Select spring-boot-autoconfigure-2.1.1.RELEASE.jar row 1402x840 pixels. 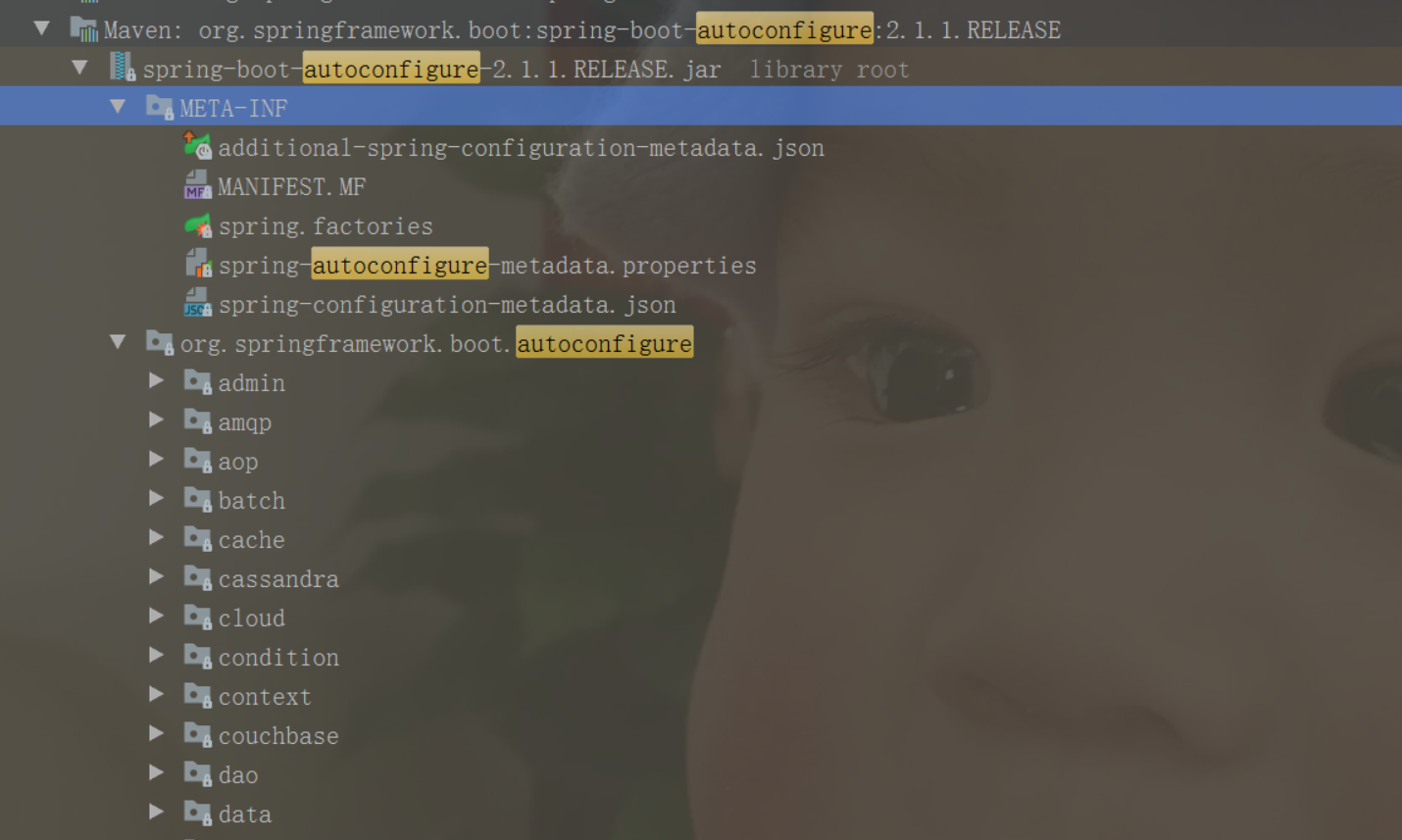701,69
